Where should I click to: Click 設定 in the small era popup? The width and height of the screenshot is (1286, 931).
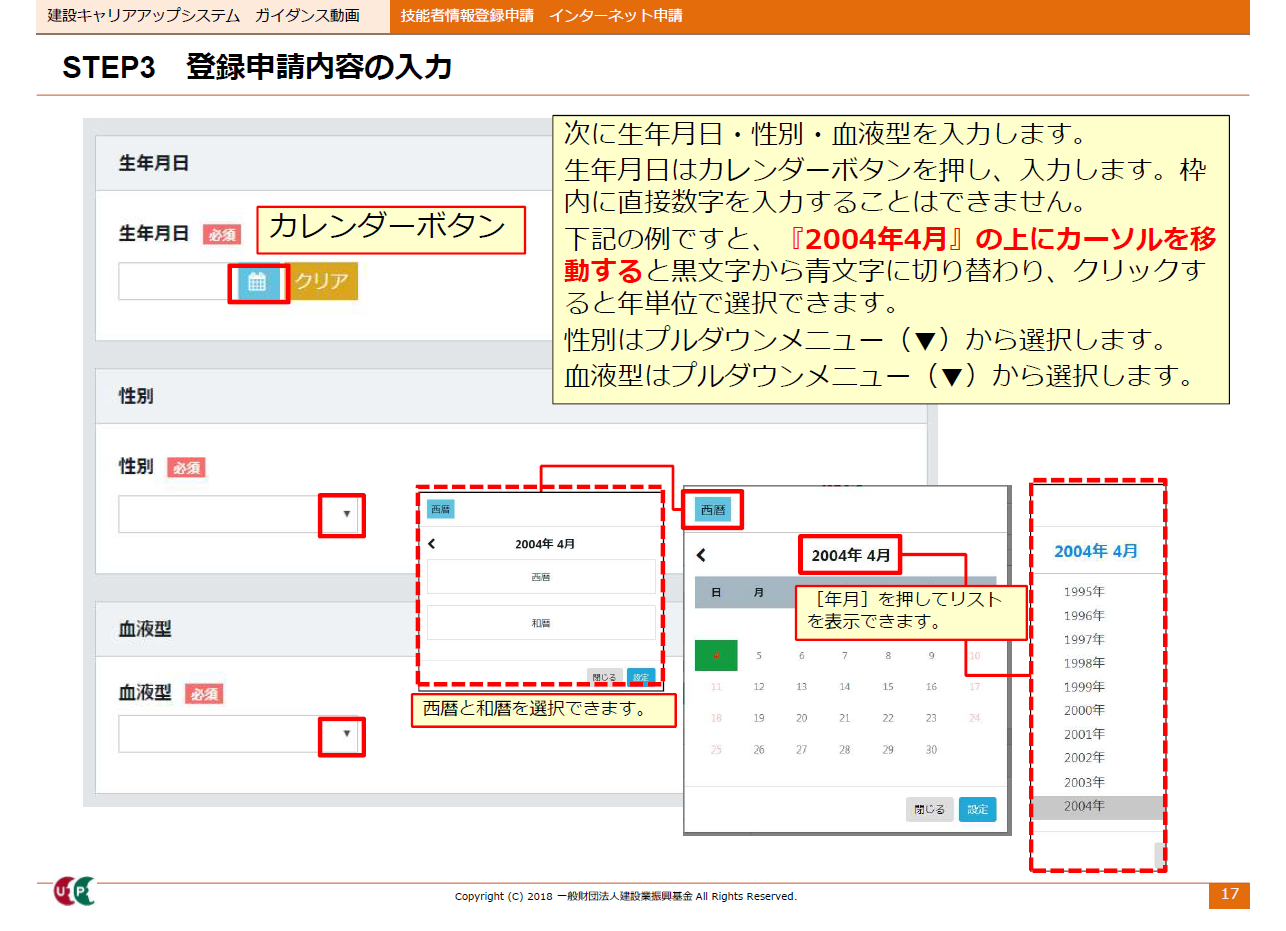click(x=641, y=677)
